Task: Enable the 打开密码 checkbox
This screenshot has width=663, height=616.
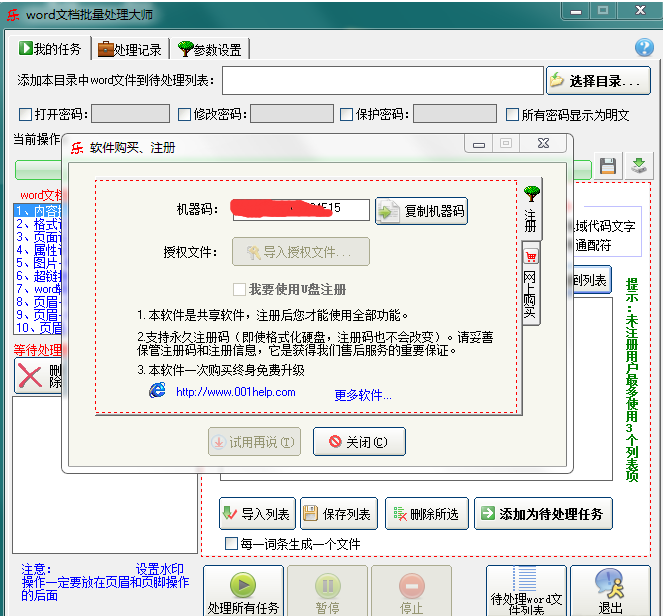Action: click(x=26, y=114)
